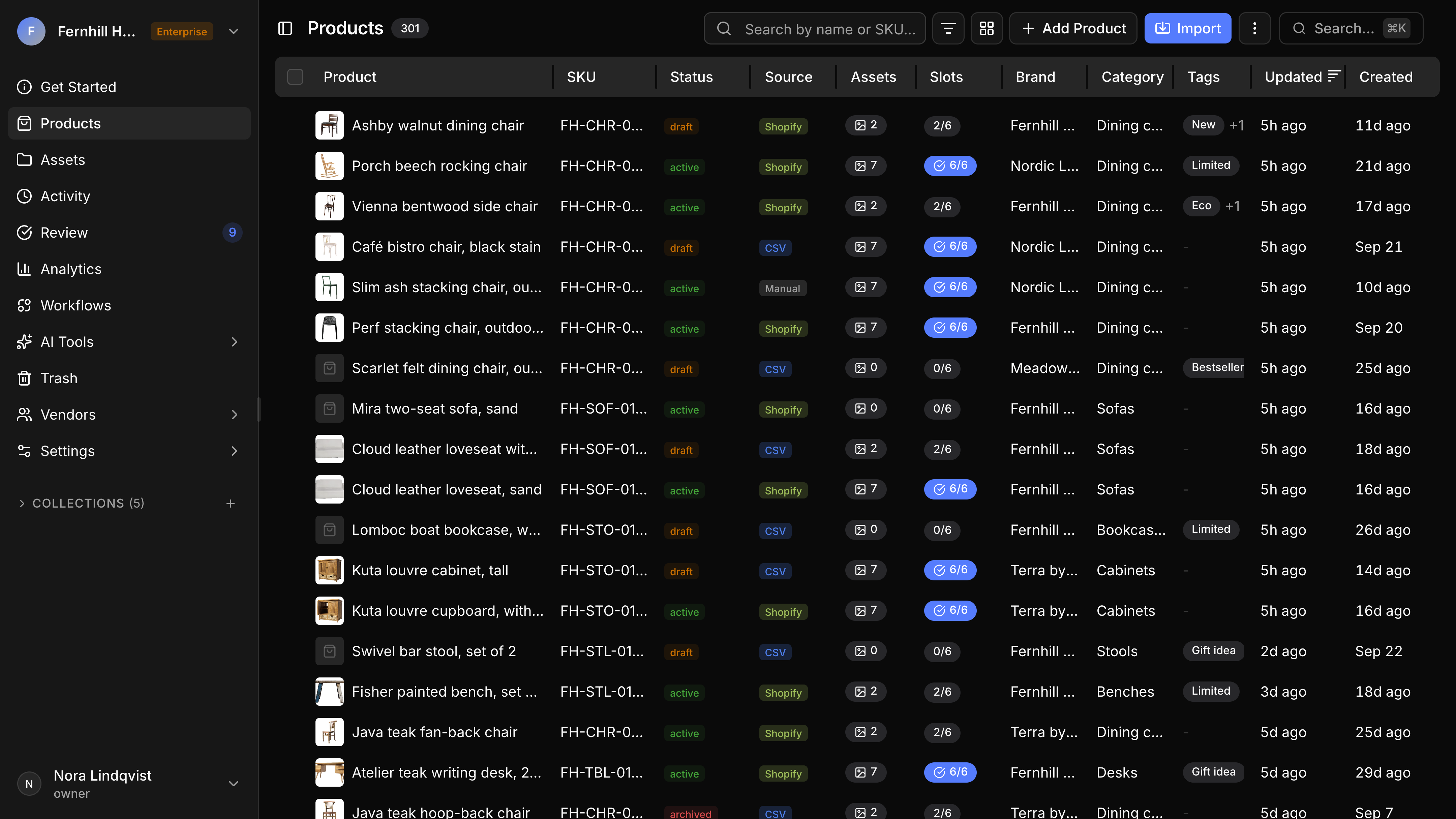Click the Activity clock icon
The image size is (1456, 819).
[24, 196]
